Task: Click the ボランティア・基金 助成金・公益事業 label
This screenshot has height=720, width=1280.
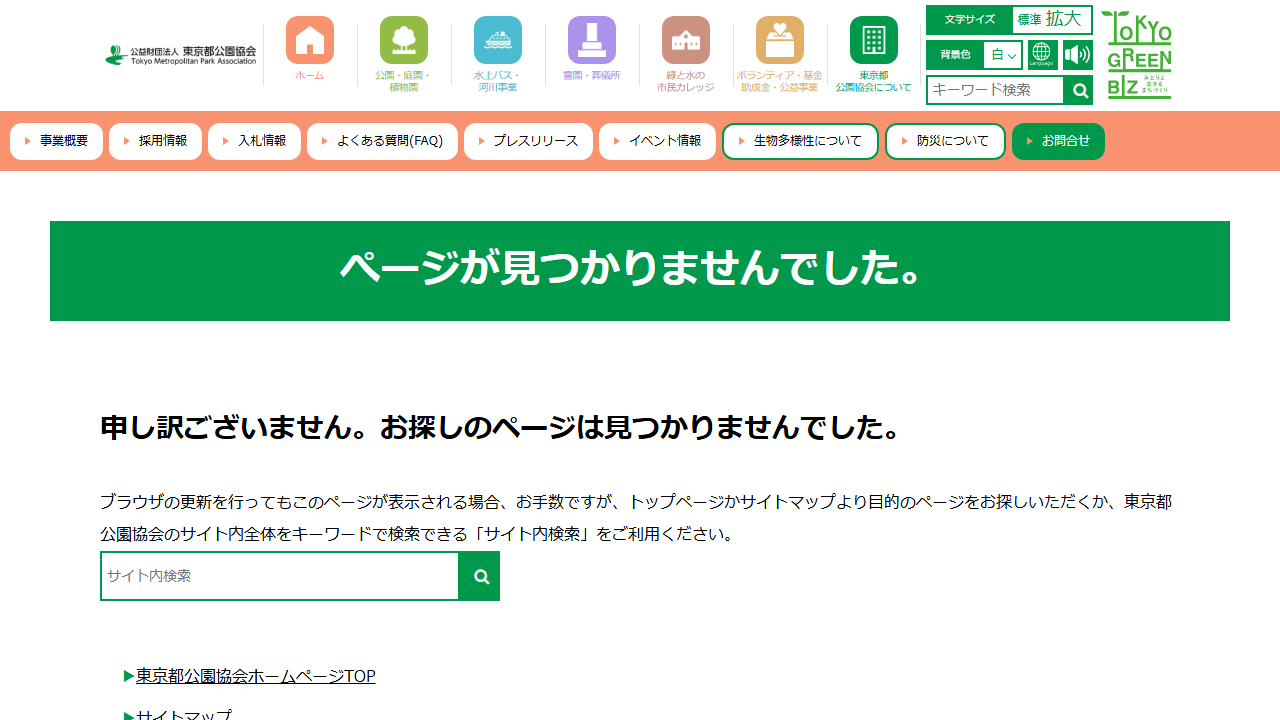Action: (x=780, y=82)
